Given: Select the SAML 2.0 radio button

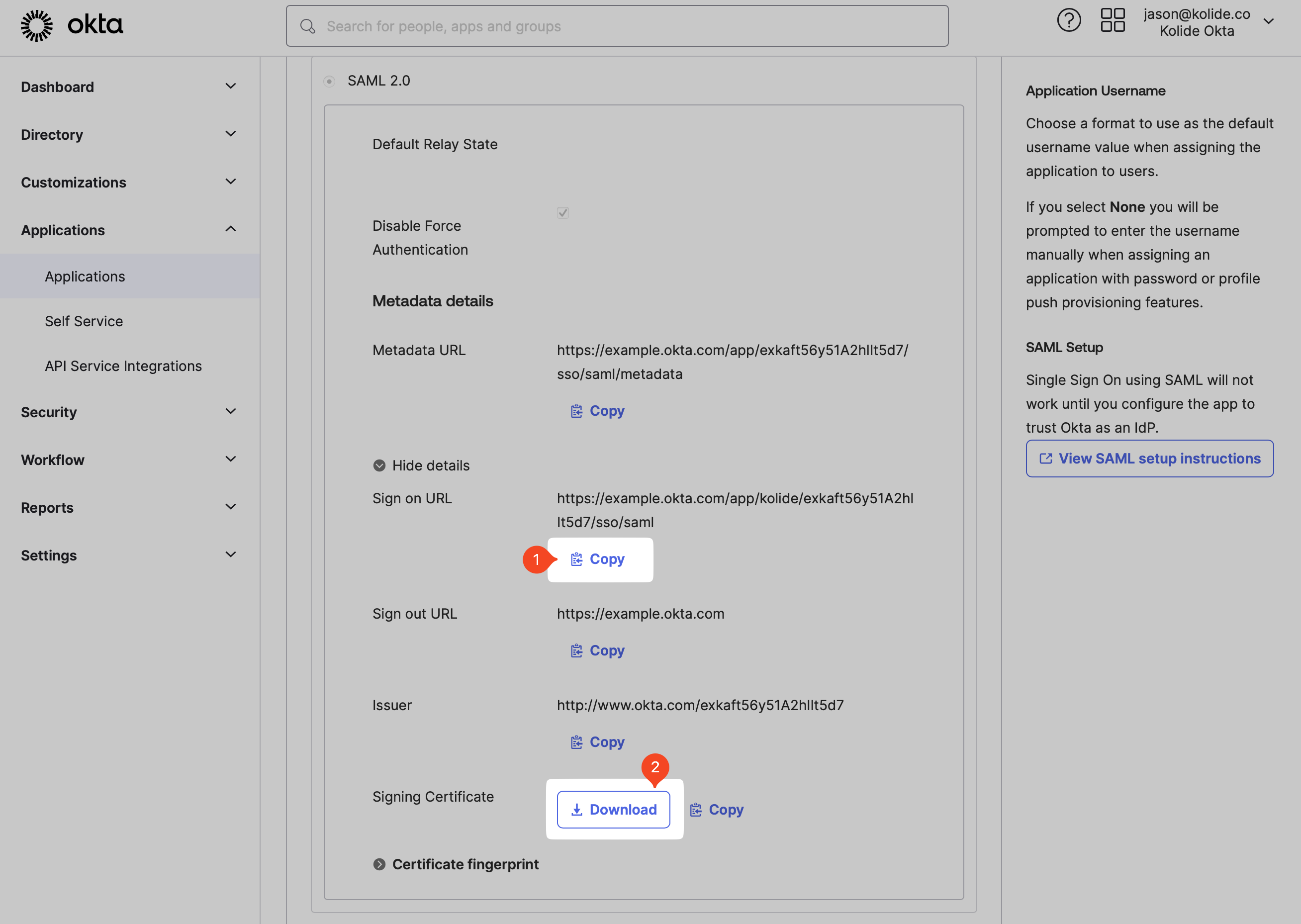Looking at the screenshot, I should point(329,82).
